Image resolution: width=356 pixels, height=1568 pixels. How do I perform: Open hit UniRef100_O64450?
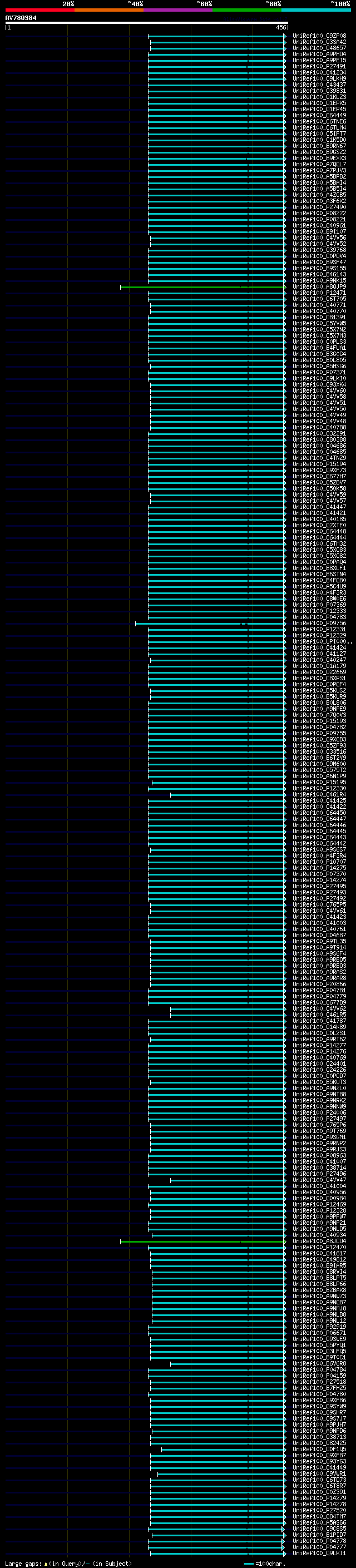(319, 813)
